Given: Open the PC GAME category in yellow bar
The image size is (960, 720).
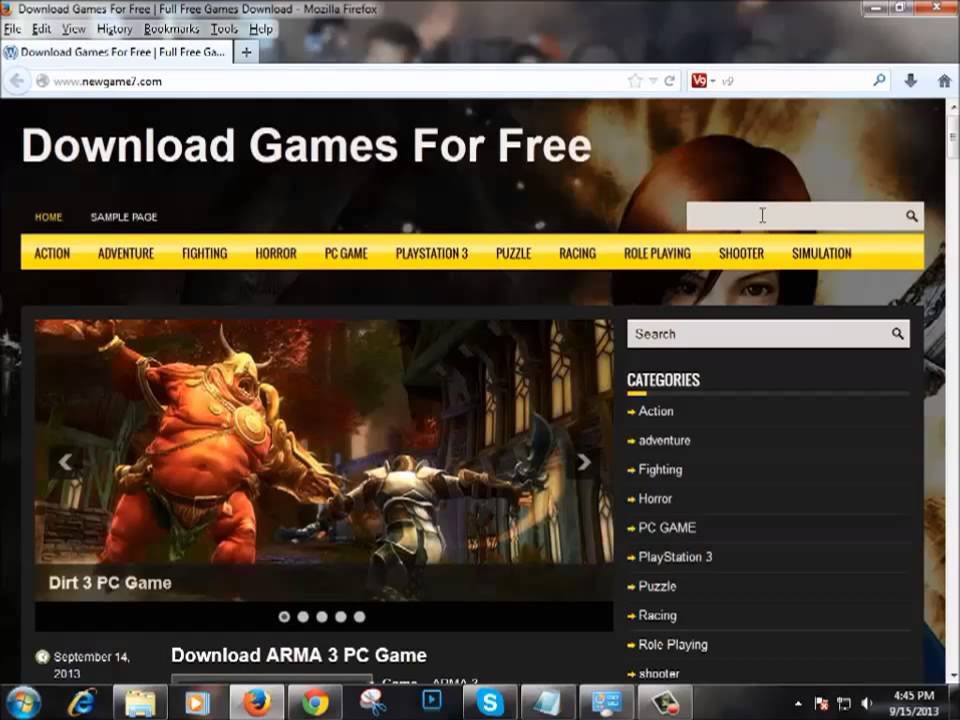Looking at the screenshot, I should 346,253.
